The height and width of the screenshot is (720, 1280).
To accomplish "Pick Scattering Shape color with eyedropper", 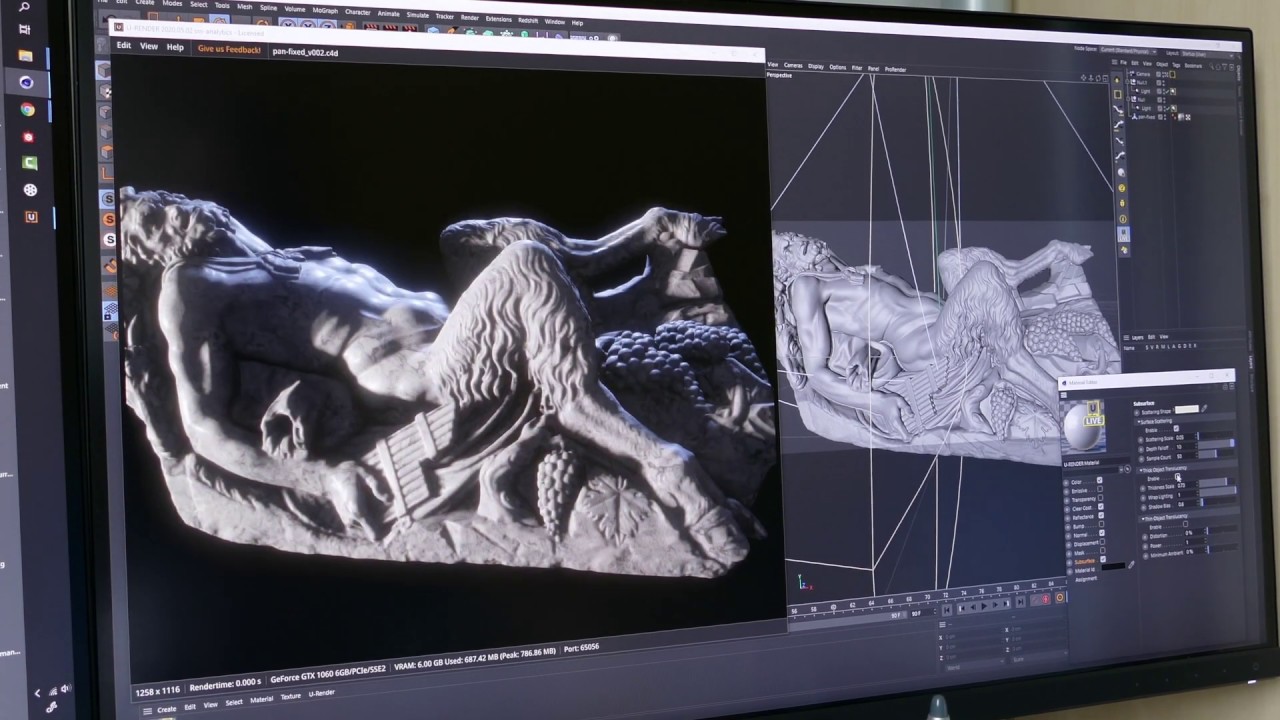I will [x=1204, y=408].
